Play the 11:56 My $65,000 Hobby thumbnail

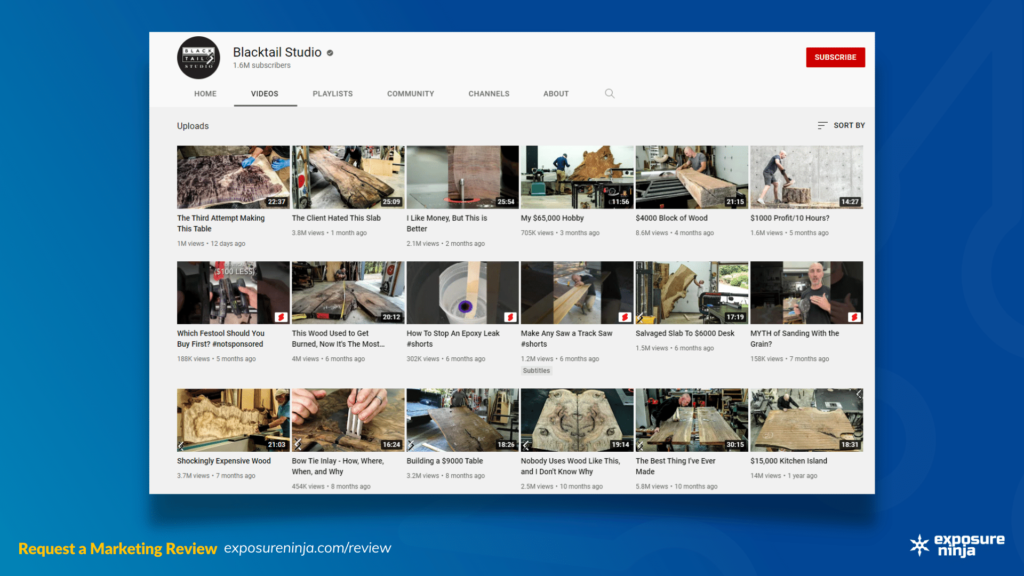pos(577,177)
